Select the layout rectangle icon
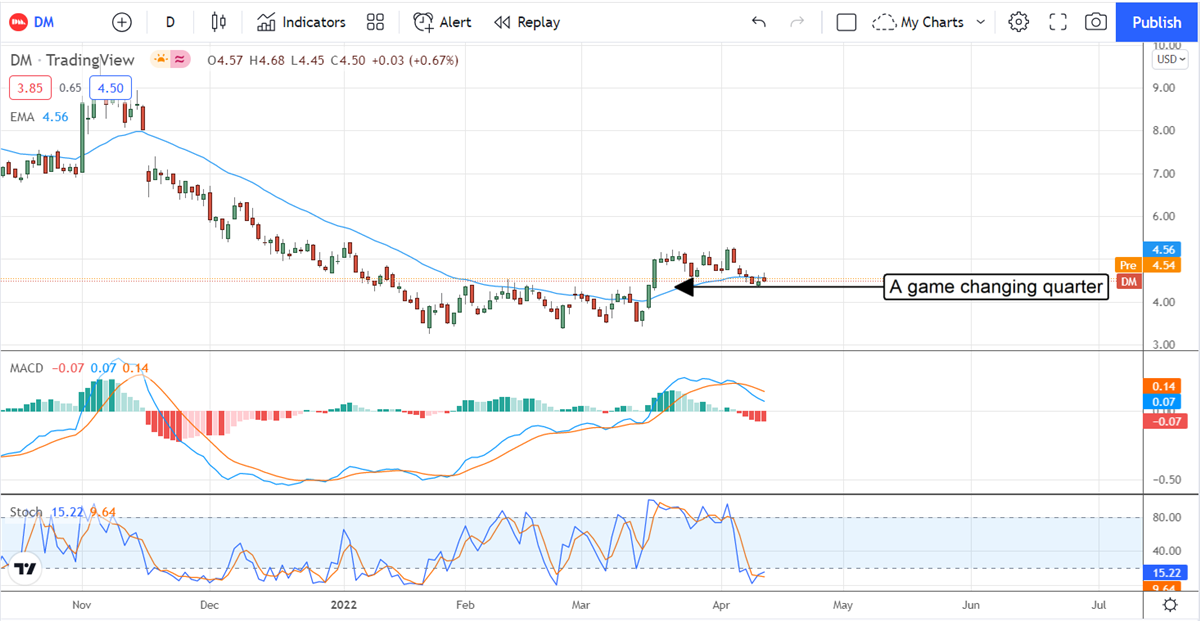The image size is (1200, 621). [x=846, y=22]
